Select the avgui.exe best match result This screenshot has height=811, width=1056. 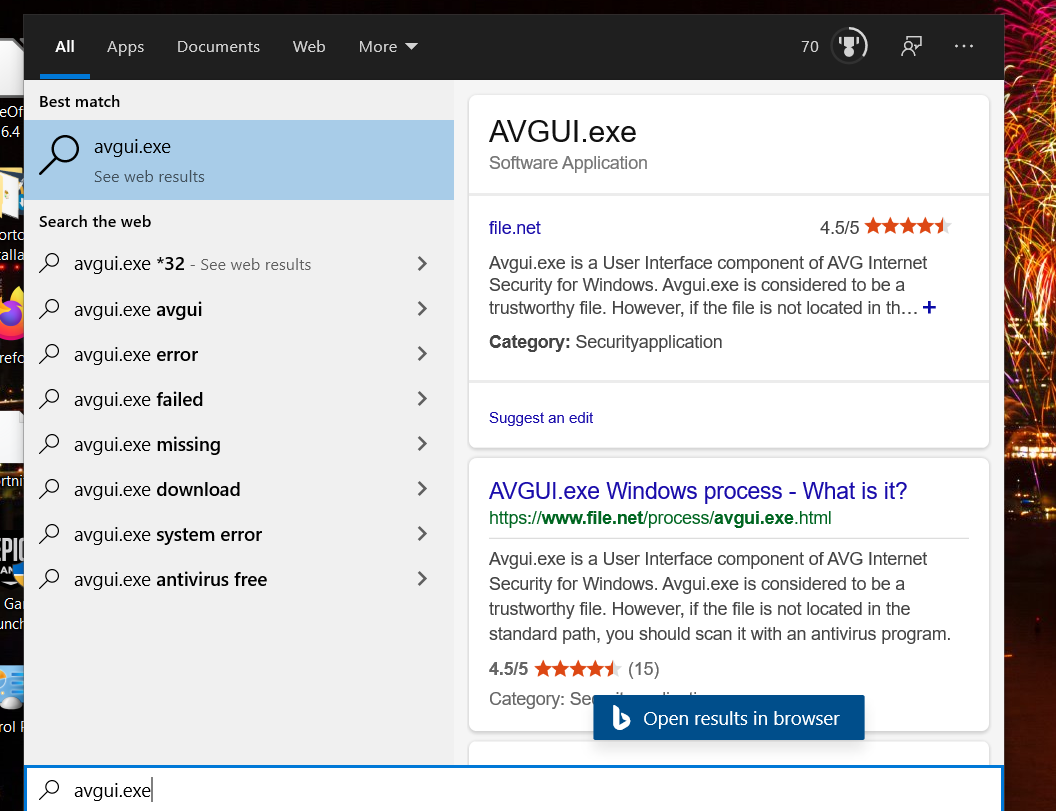coord(239,160)
